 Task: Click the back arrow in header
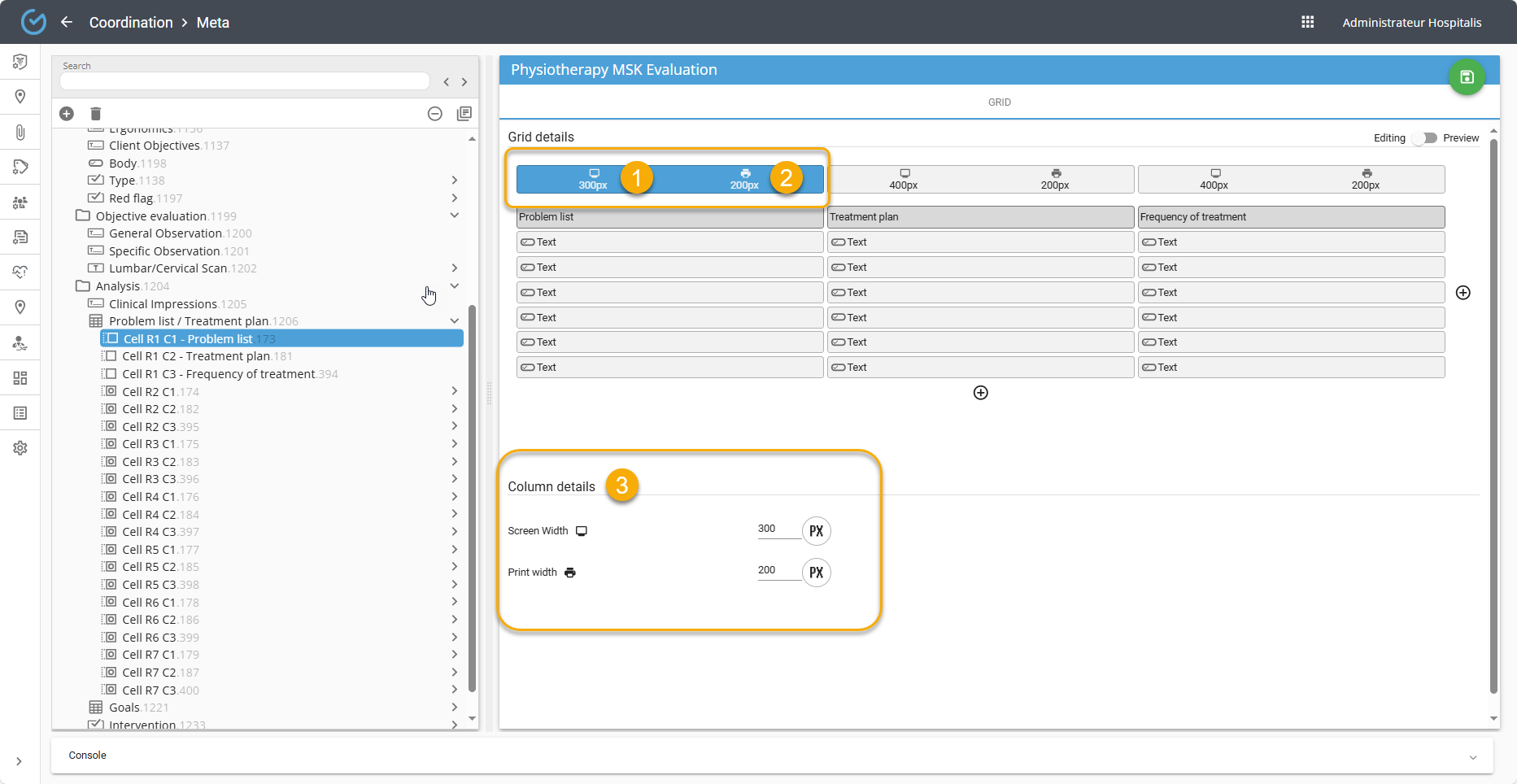coord(67,22)
